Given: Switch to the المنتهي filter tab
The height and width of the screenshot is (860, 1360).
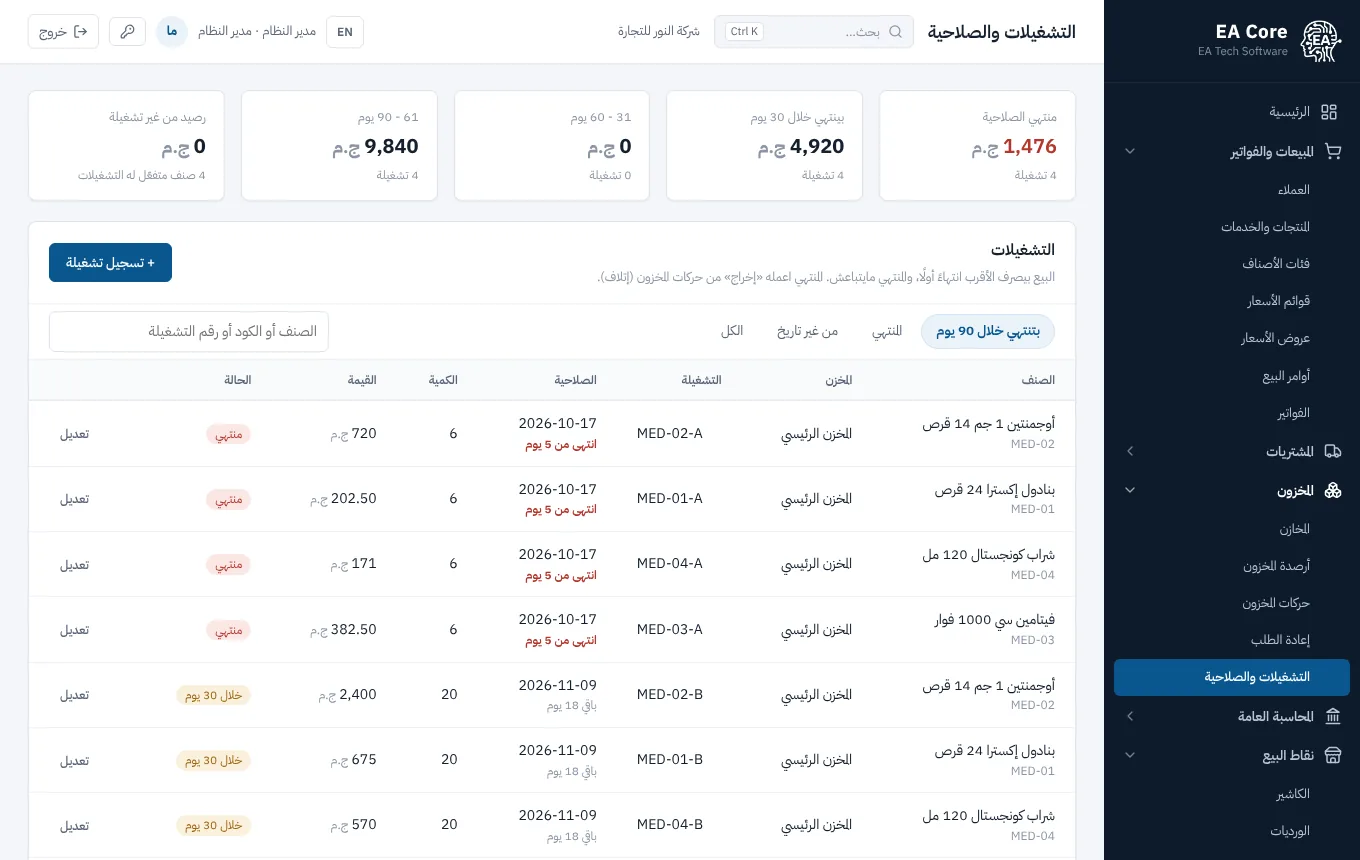Looking at the screenshot, I should (887, 331).
